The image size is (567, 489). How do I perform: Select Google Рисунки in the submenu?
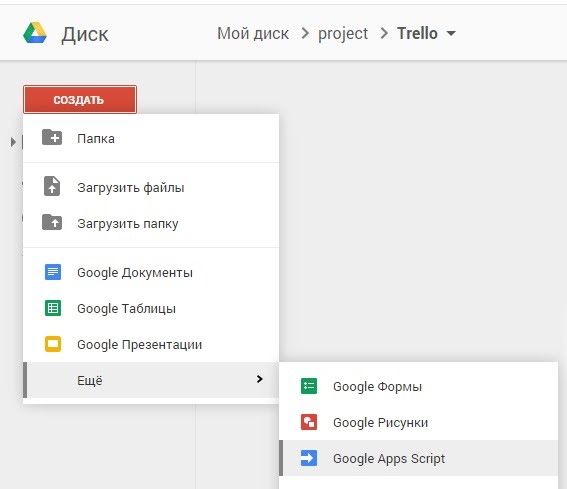pyautogui.click(x=419, y=422)
